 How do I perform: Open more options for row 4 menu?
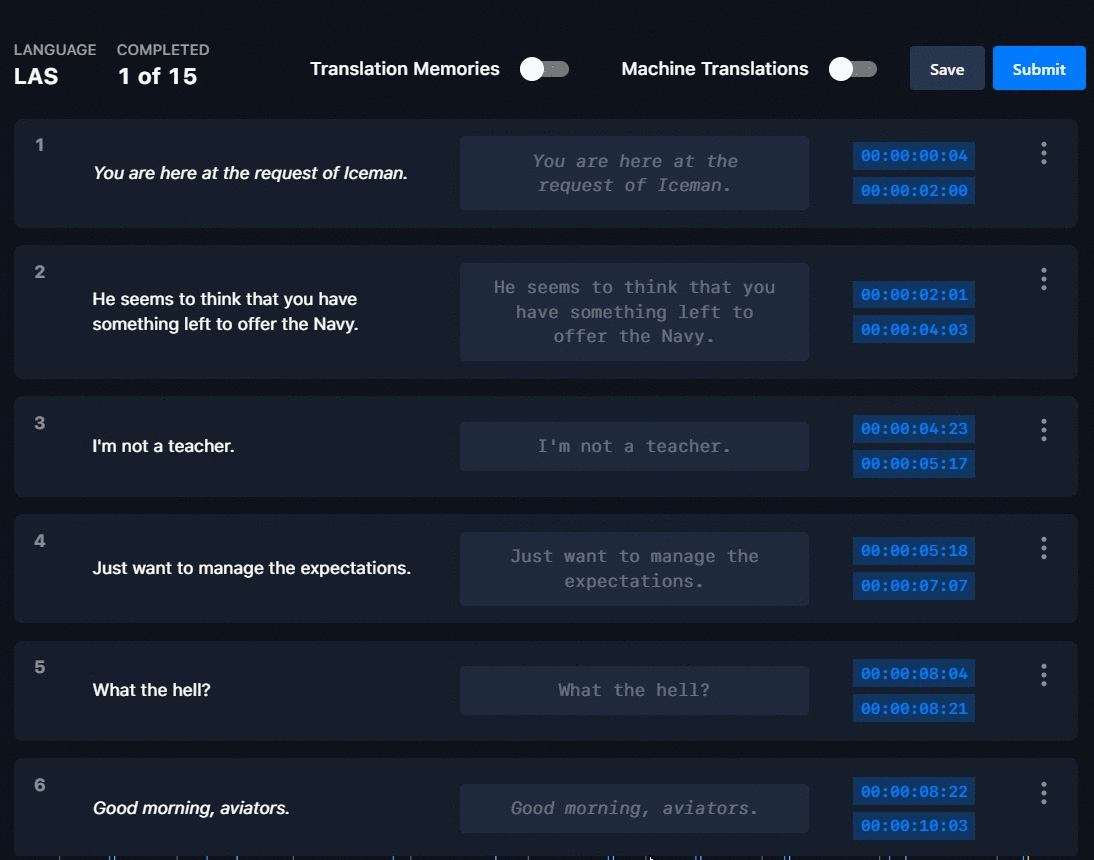point(1044,548)
